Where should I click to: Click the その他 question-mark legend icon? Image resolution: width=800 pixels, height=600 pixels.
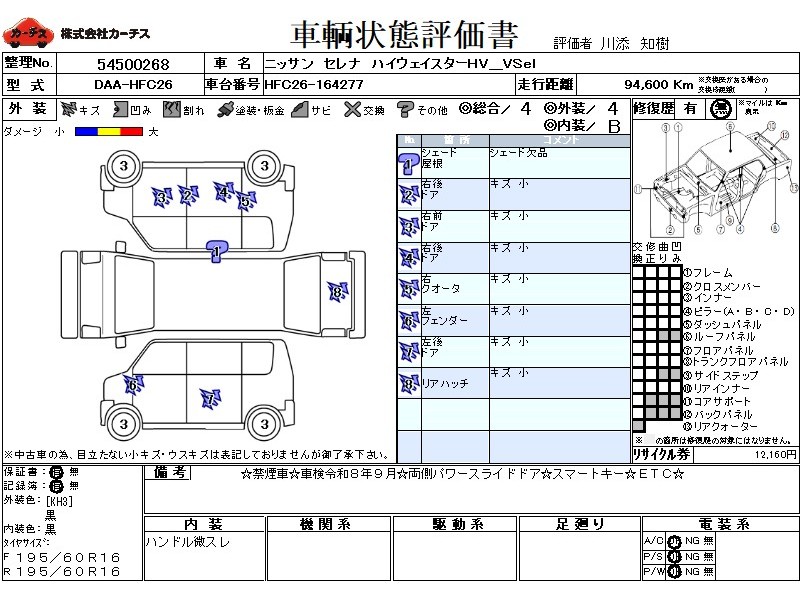point(405,109)
